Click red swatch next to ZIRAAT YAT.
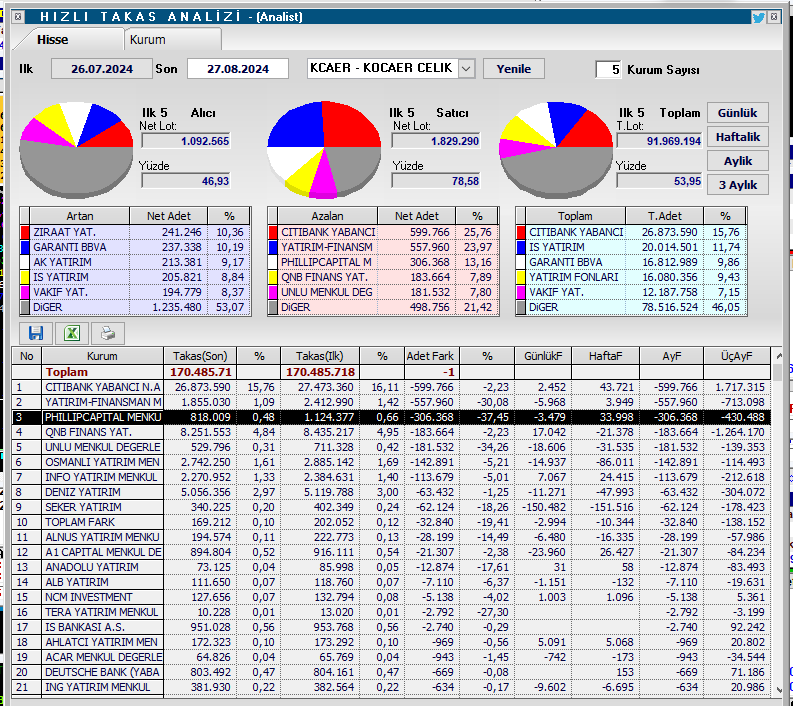The width and height of the screenshot is (793, 706). point(25,232)
